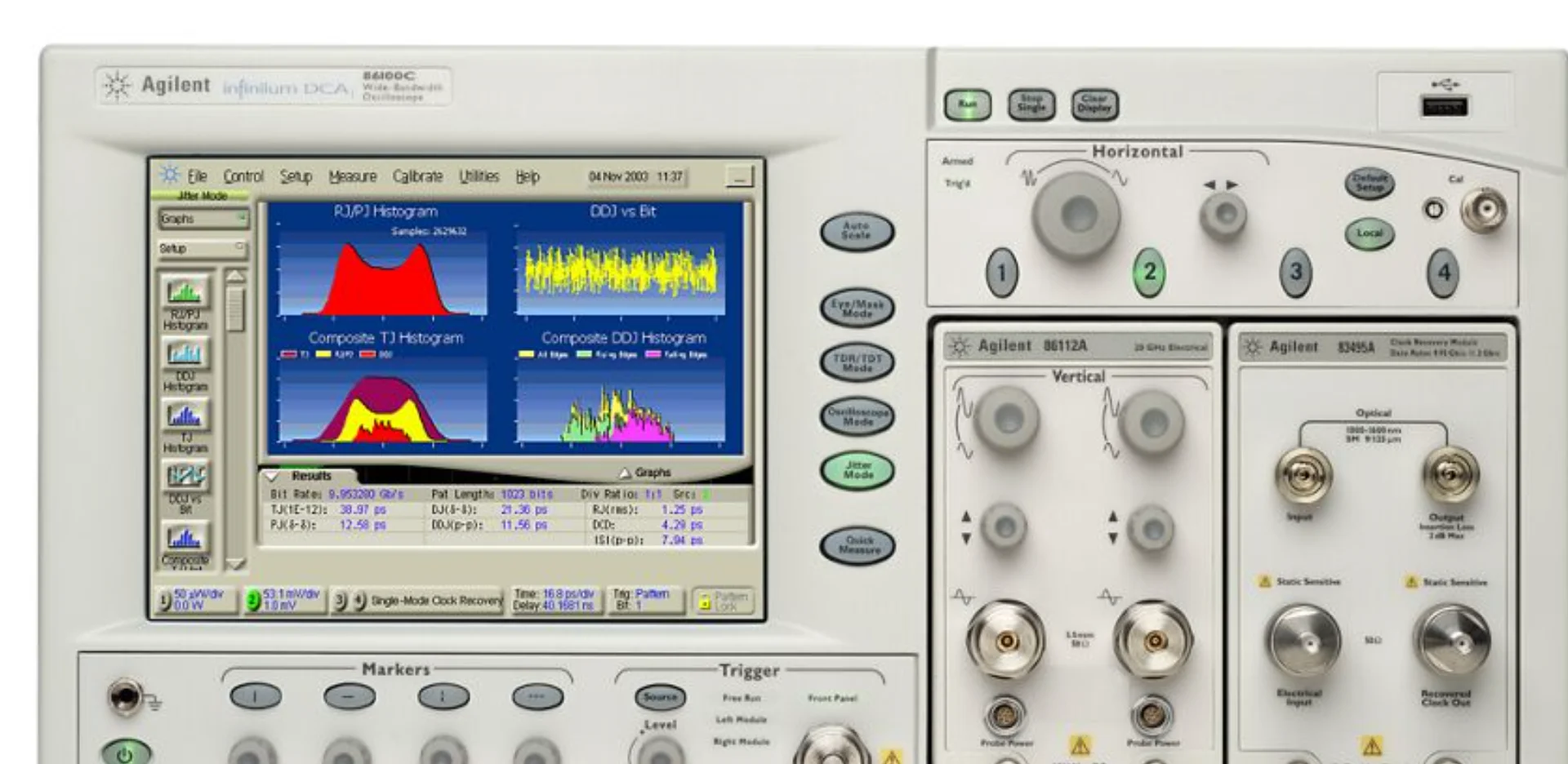Click the USB port on the front panel
This screenshot has height=764, width=1568.
(x=1444, y=106)
